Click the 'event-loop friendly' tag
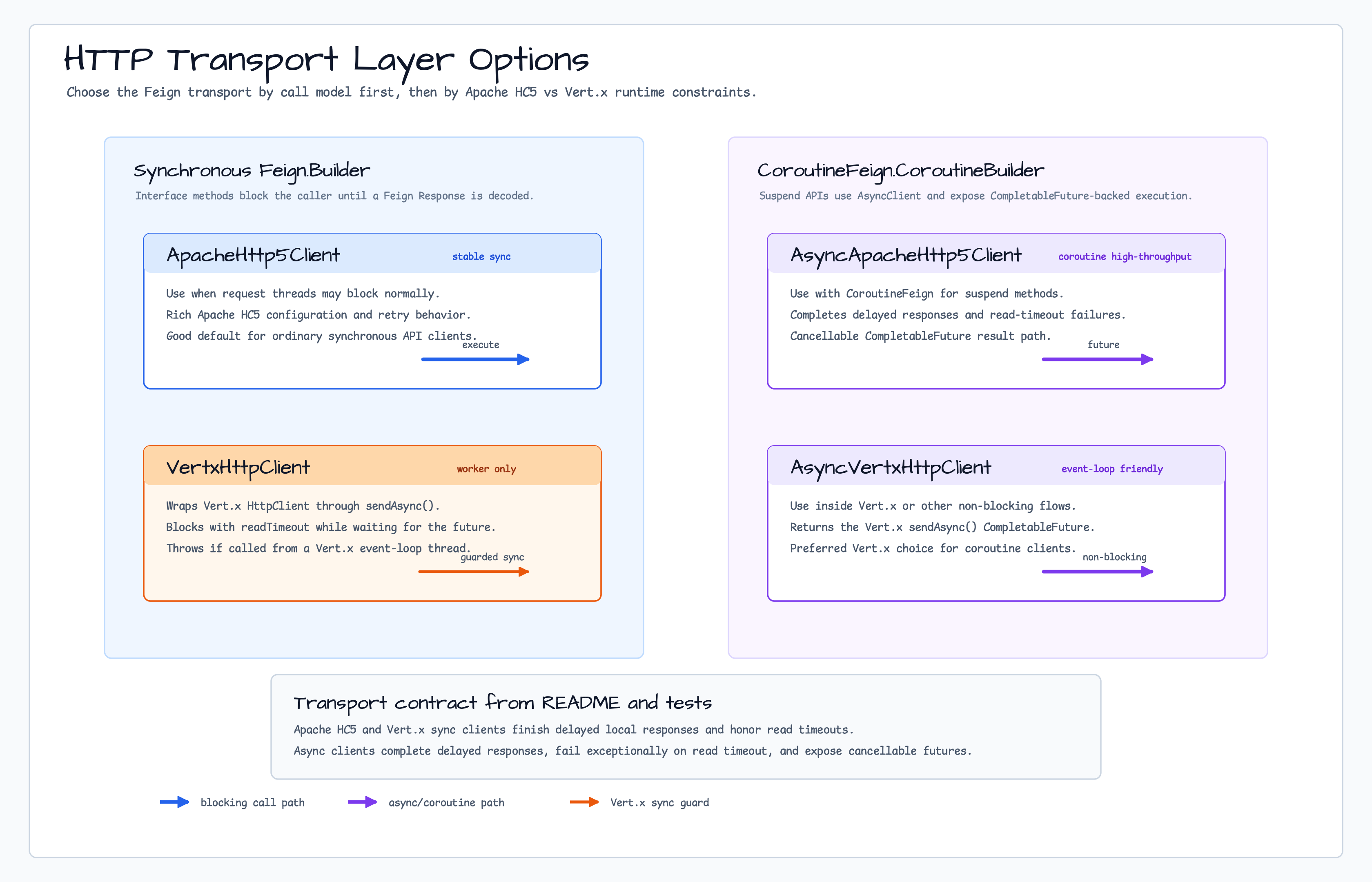Viewport: 1372px width, 882px height. tap(1112, 469)
